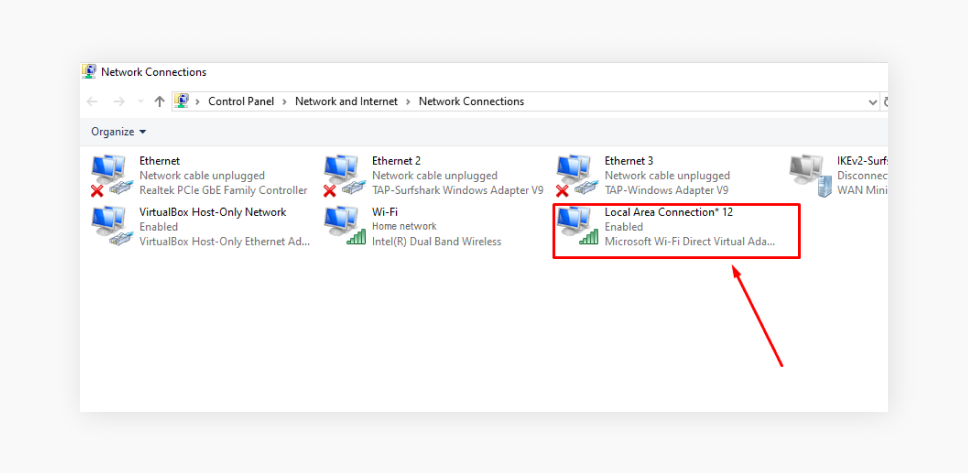This screenshot has width=968, height=473.
Task: Click the Ethernet 2 adapter icon
Action: 344,176
